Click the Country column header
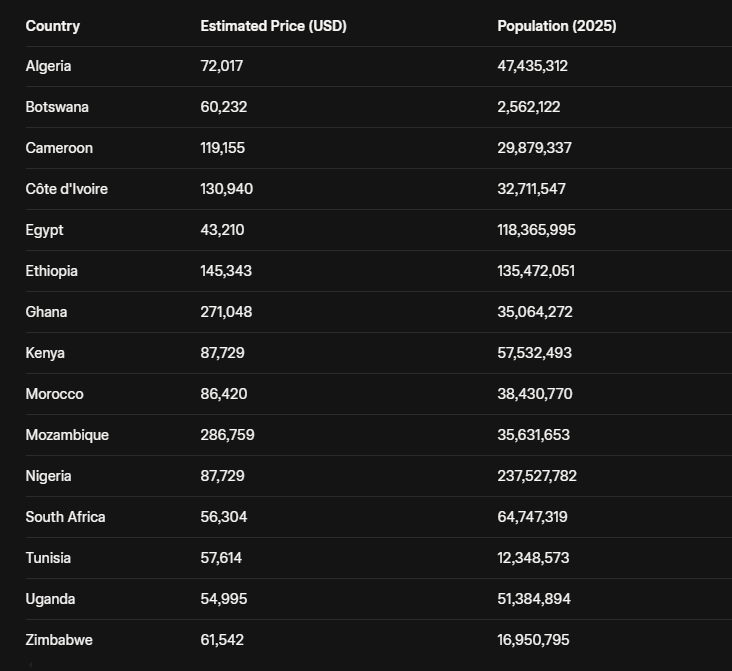Viewport: 732px width, 671px height. point(53,26)
